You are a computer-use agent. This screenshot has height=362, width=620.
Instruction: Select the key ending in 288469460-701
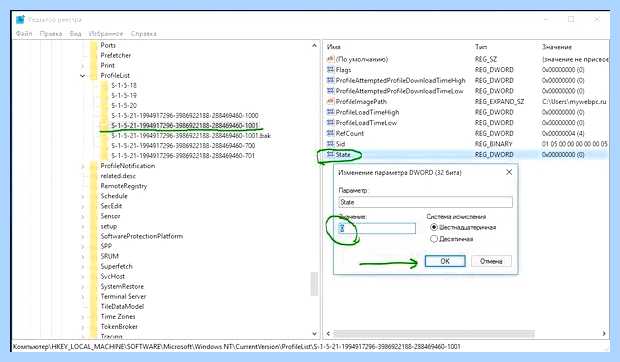[183, 156]
